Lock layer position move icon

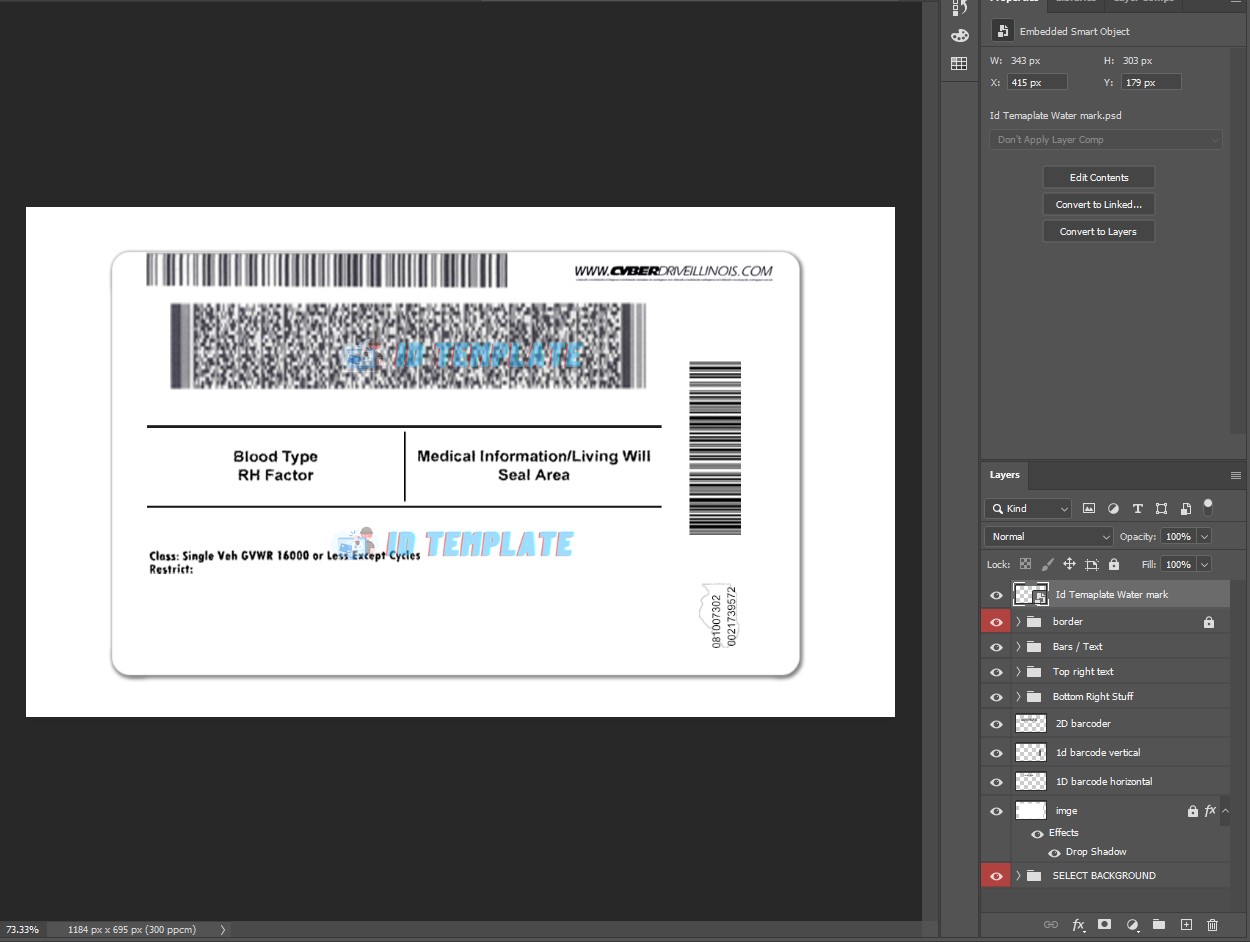(1070, 564)
